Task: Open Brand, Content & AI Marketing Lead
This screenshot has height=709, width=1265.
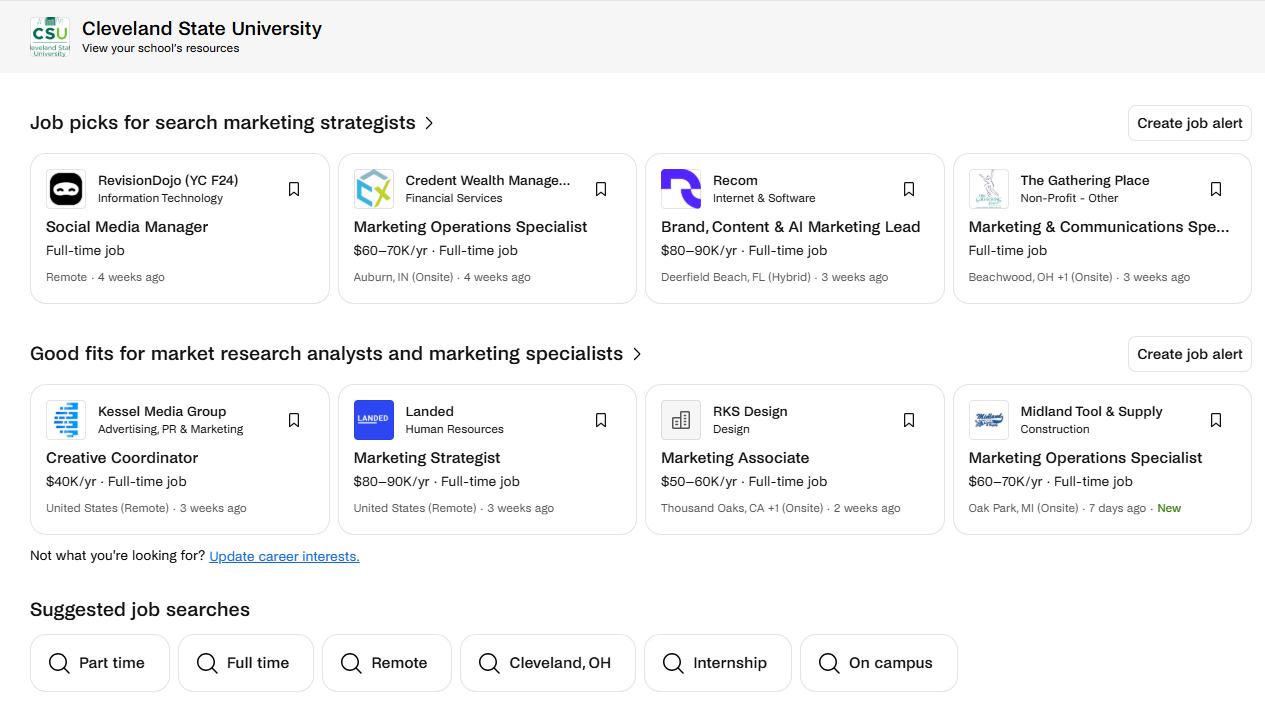Action: click(790, 227)
